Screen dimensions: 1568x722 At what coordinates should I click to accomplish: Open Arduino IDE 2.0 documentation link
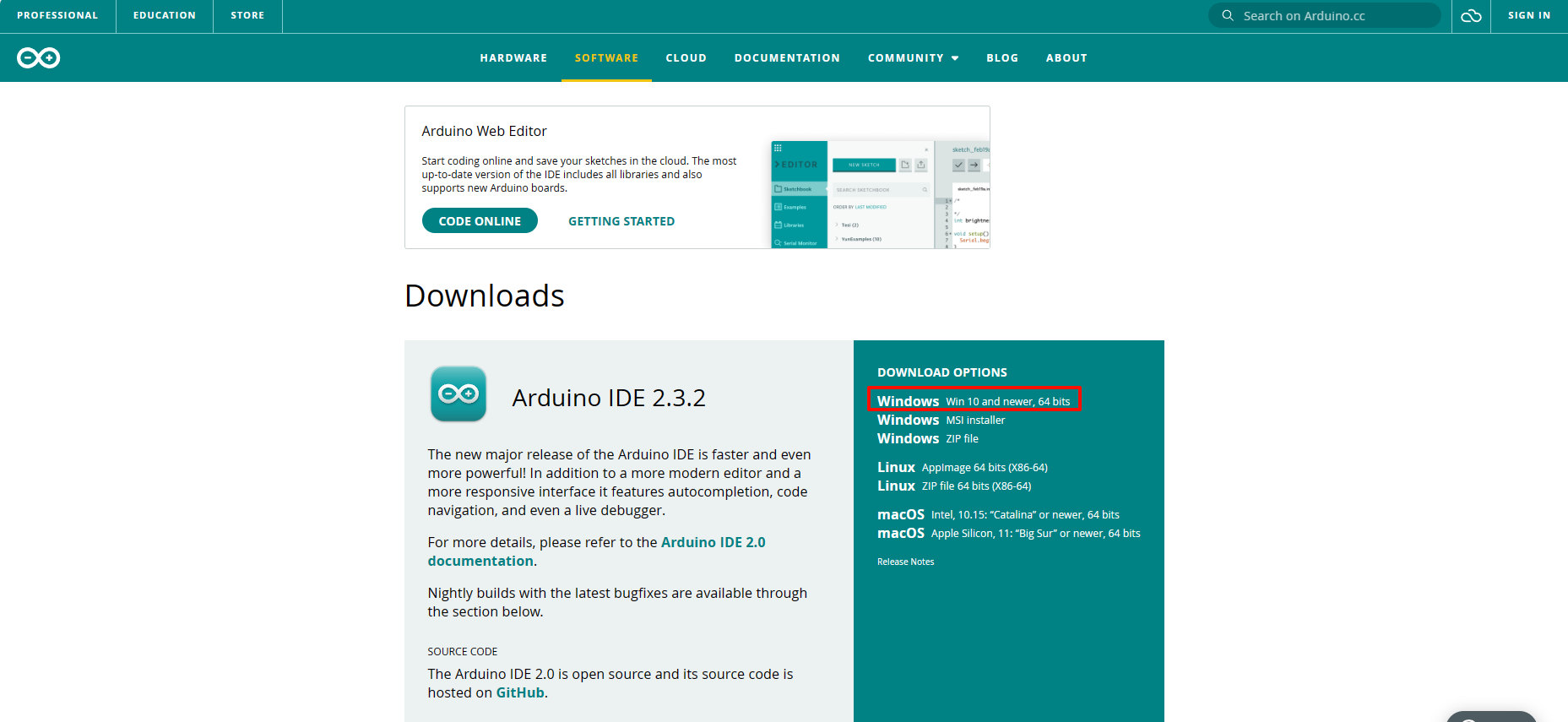pyautogui.click(x=596, y=551)
